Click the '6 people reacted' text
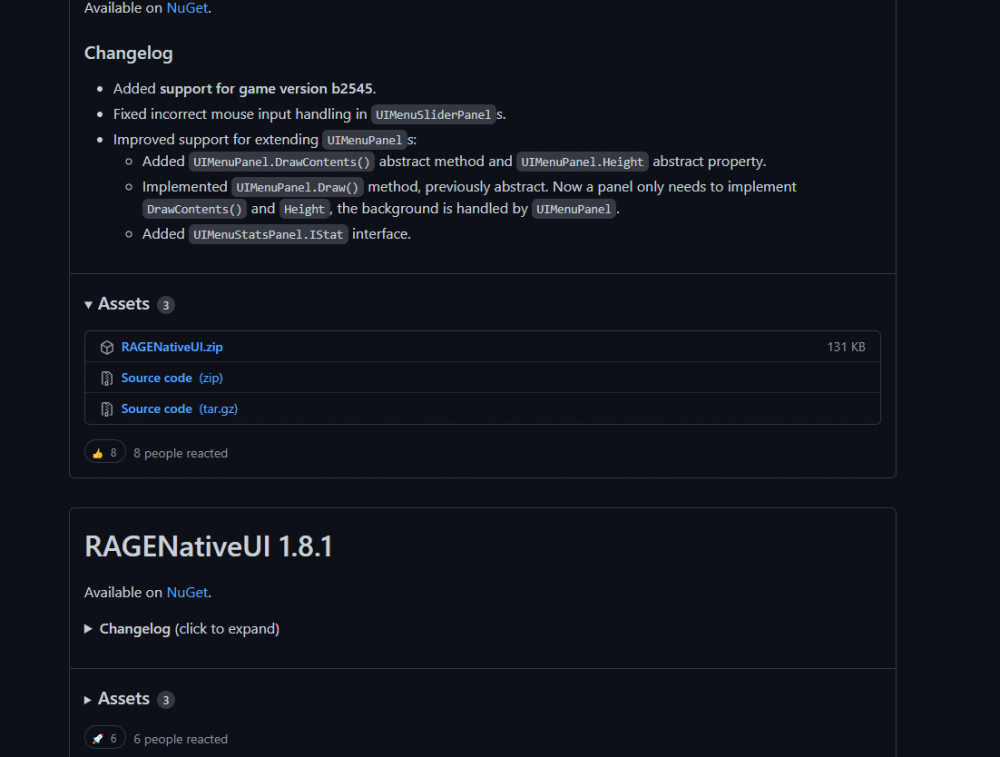This screenshot has width=1000, height=757. coord(180,739)
